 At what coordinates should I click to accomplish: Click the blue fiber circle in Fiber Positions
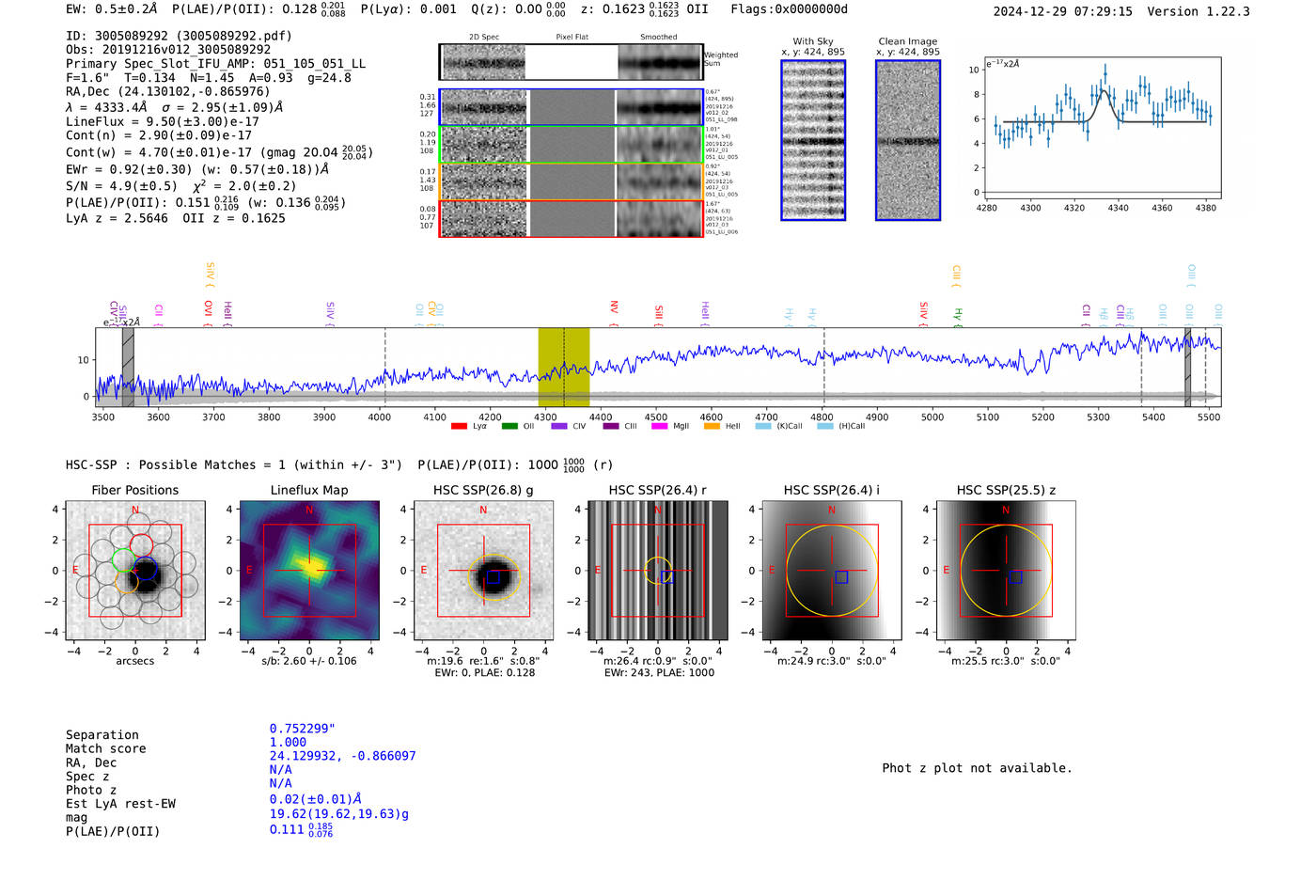click(x=145, y=569)
